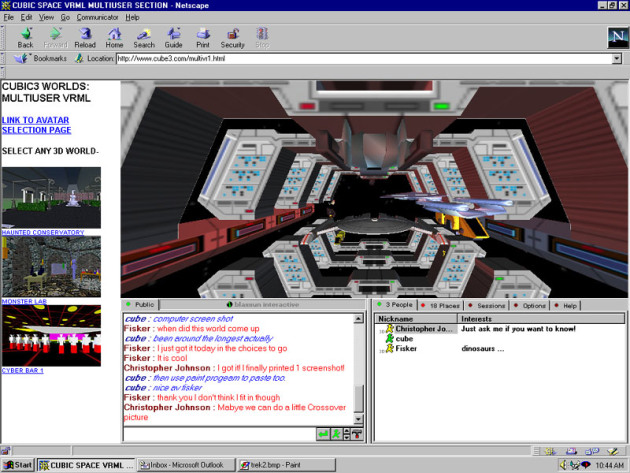This screenshot has width=630, height=473.
Task: Open the Monster Lab link
Action: coord(24,301)
